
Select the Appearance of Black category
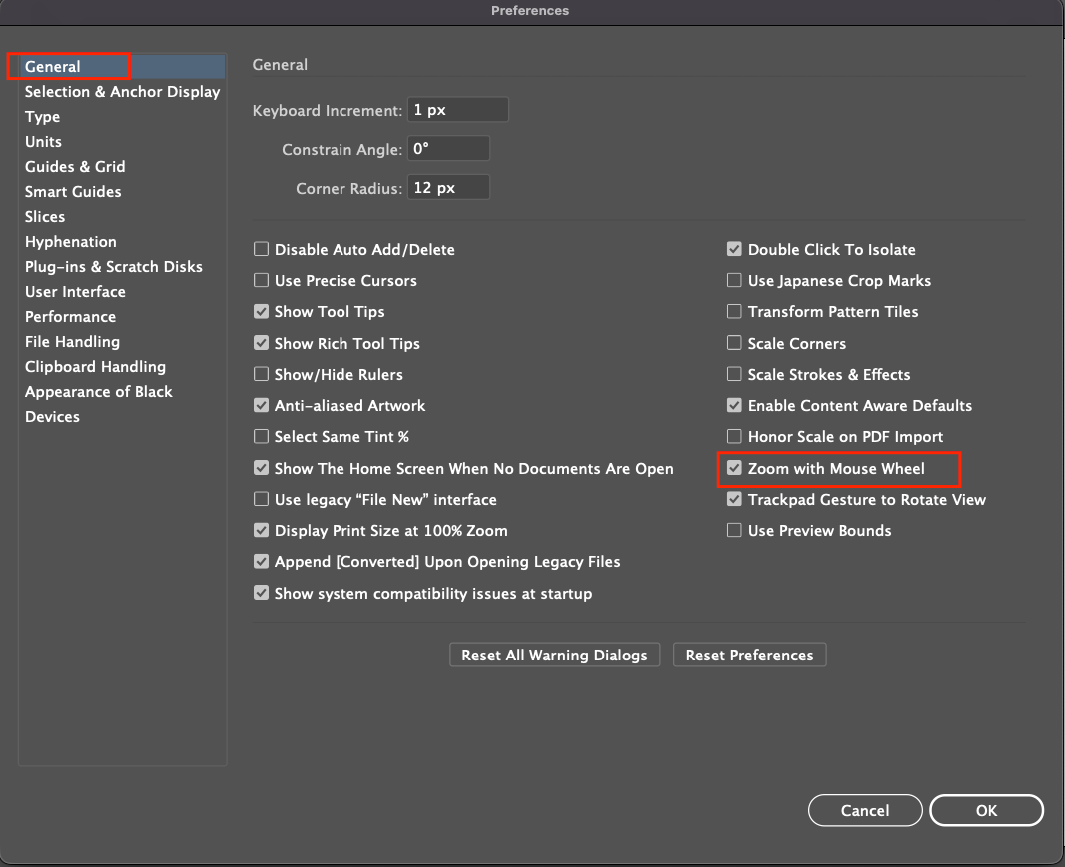click(98, 391)
